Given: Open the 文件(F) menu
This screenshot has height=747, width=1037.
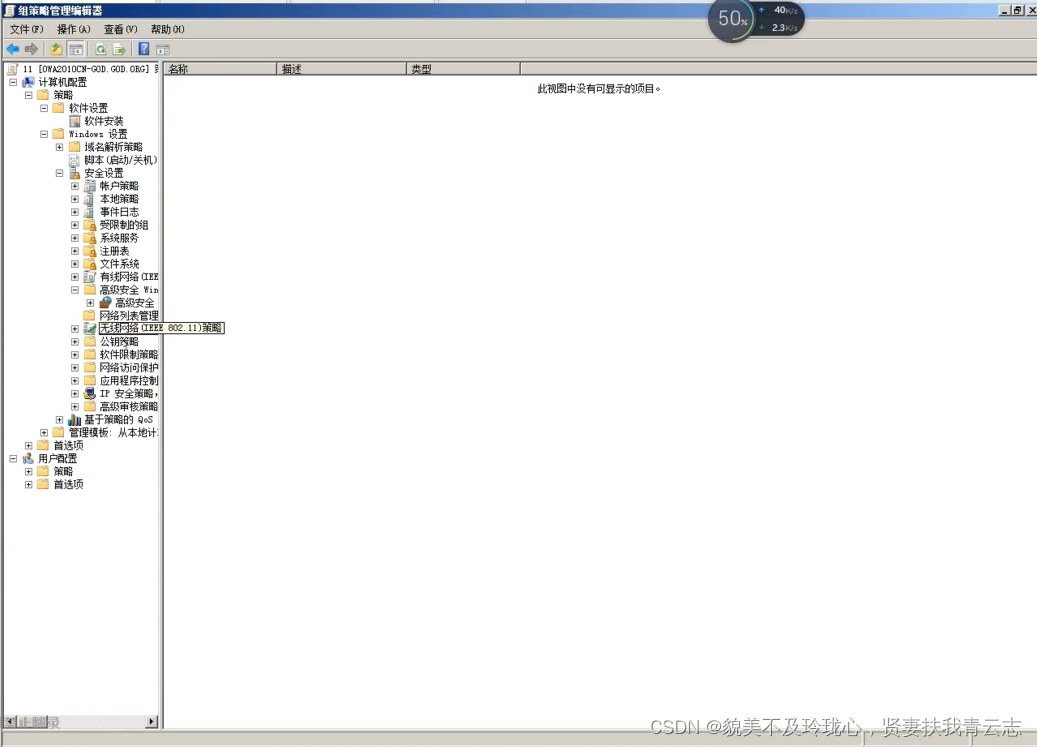Looking at the screenshot, I should (x=26, y=29).
